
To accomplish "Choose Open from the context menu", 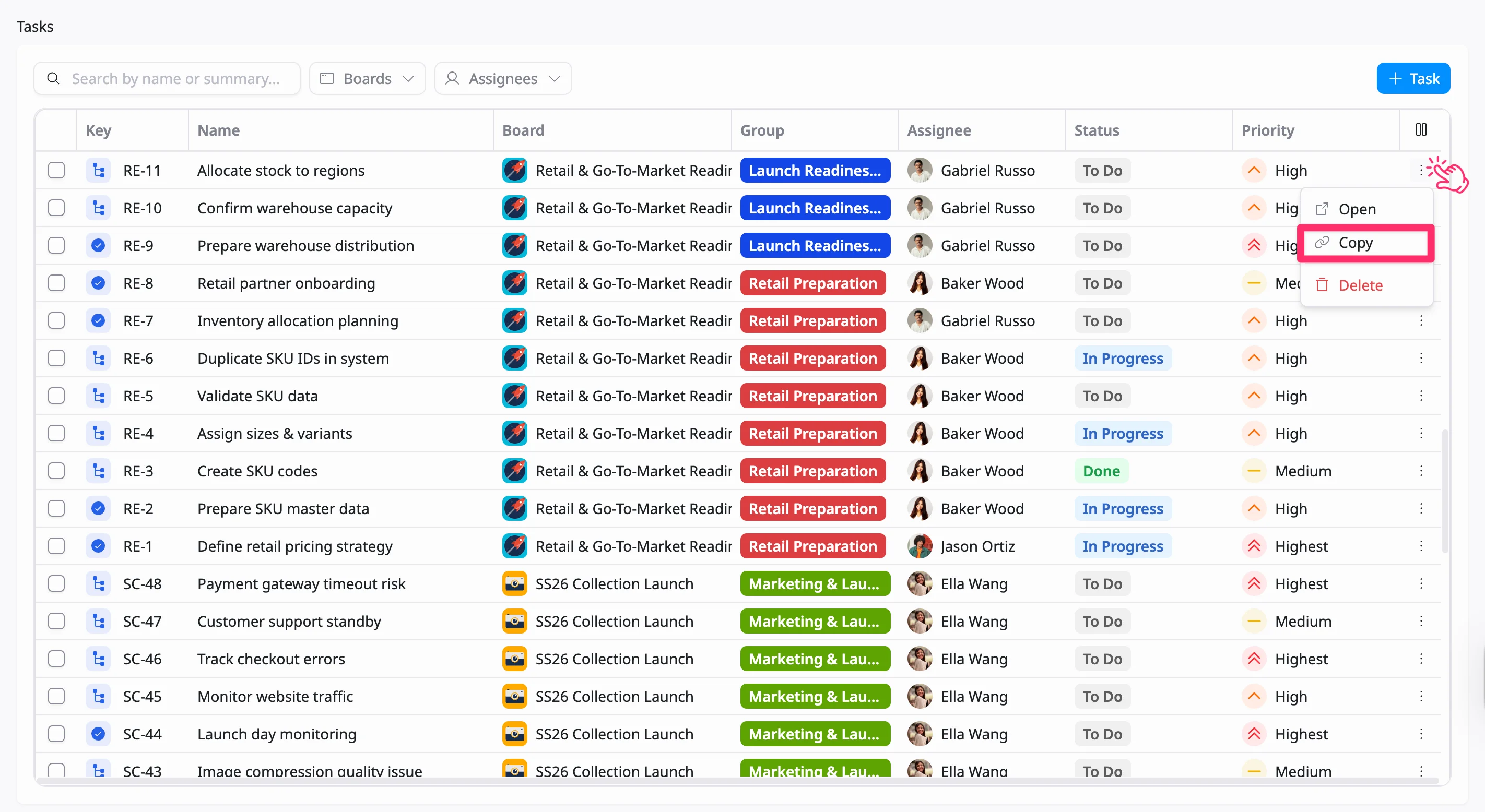I will pyautogui.click(x=1366, y=209).
